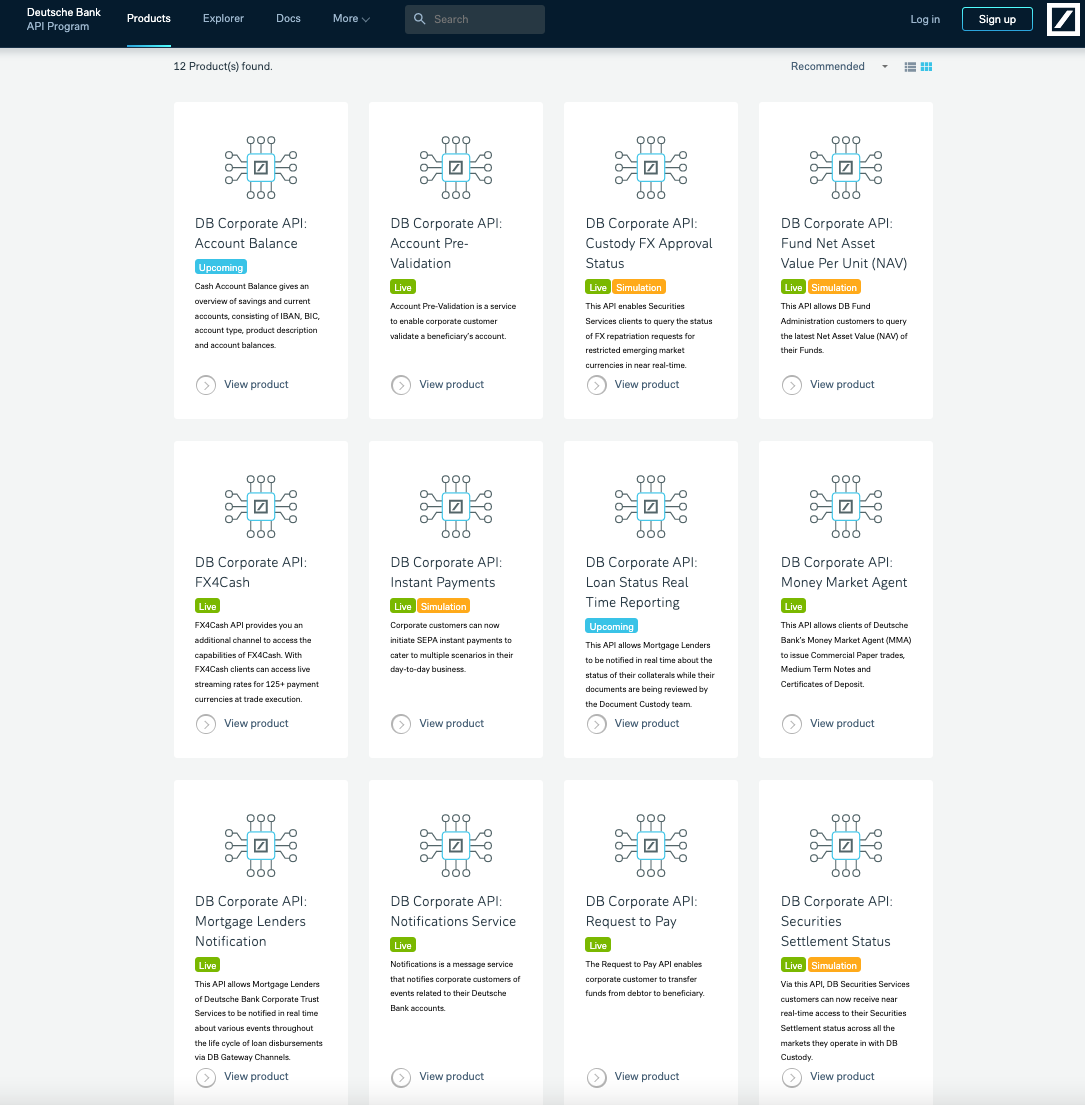Image resolution: width=1085 pixels, height=1105 pixels.
Task: Click the chip illustration on Account Balance card
Action: click(x=260, y=168)
